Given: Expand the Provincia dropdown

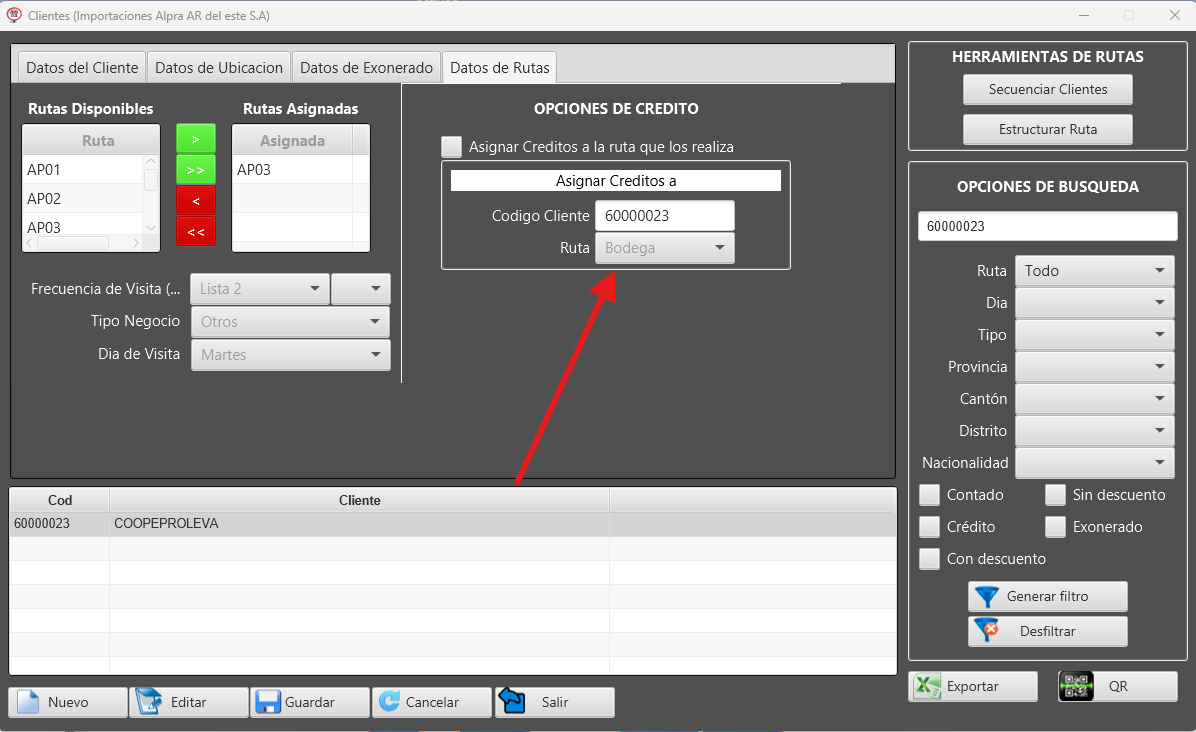Looking at the screenshot, I should [x=1094, y=367].
